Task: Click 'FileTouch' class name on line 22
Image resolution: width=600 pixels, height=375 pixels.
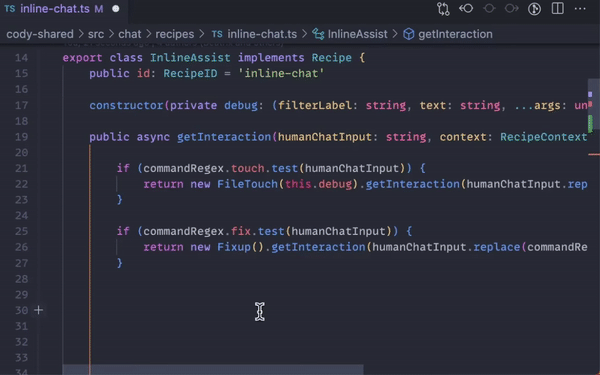Action: [x=247, y=184]
